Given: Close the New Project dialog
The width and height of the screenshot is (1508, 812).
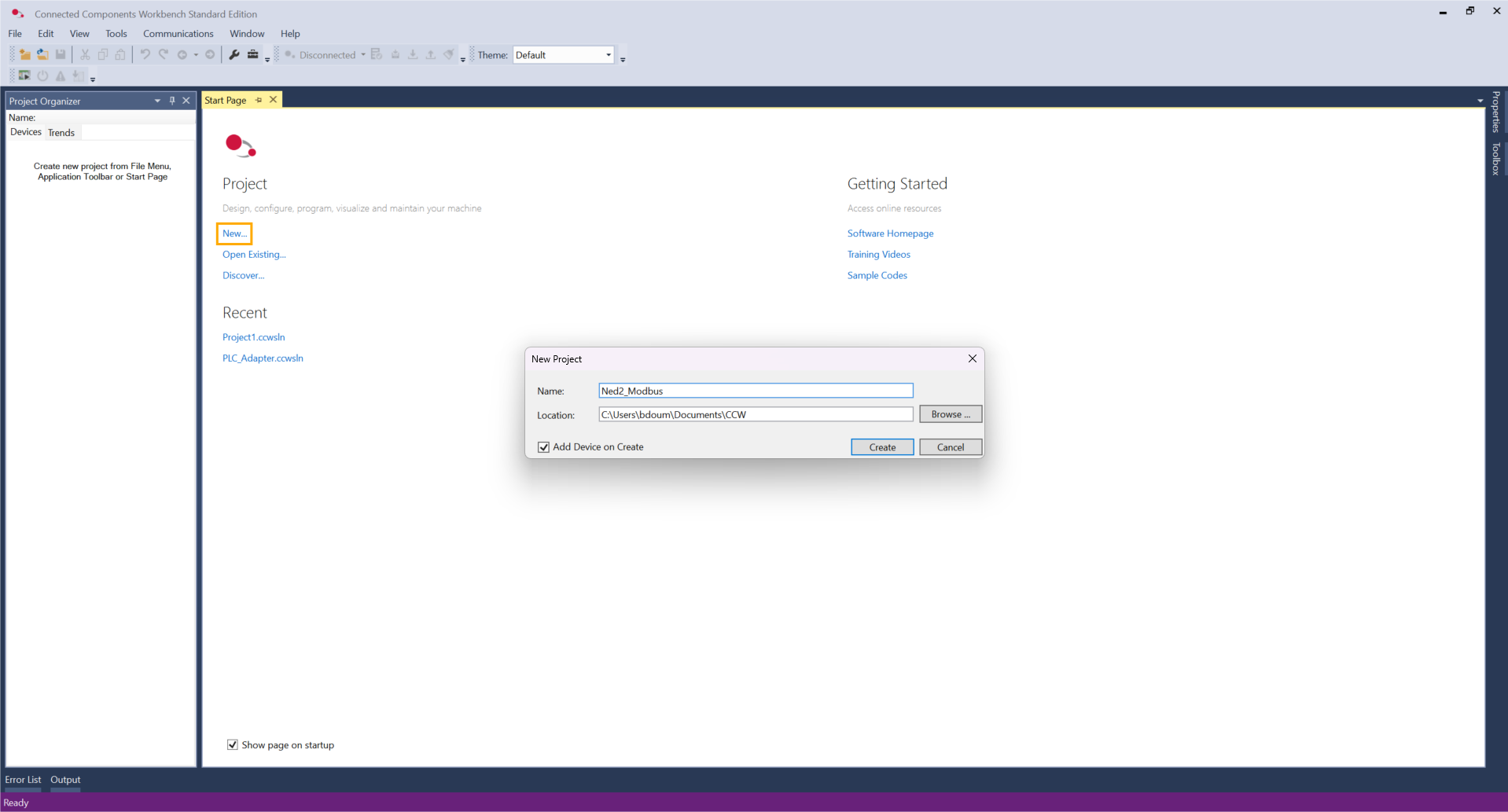Looking at the screenshot, I should pyautogui.click(x=972, y=358).
